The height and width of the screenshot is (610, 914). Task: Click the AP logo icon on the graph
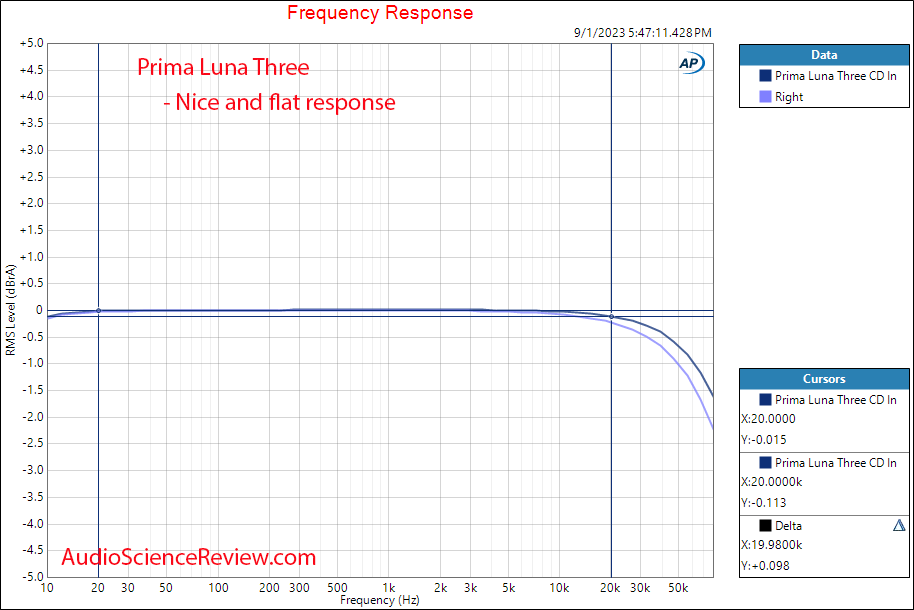coord(691,63)
